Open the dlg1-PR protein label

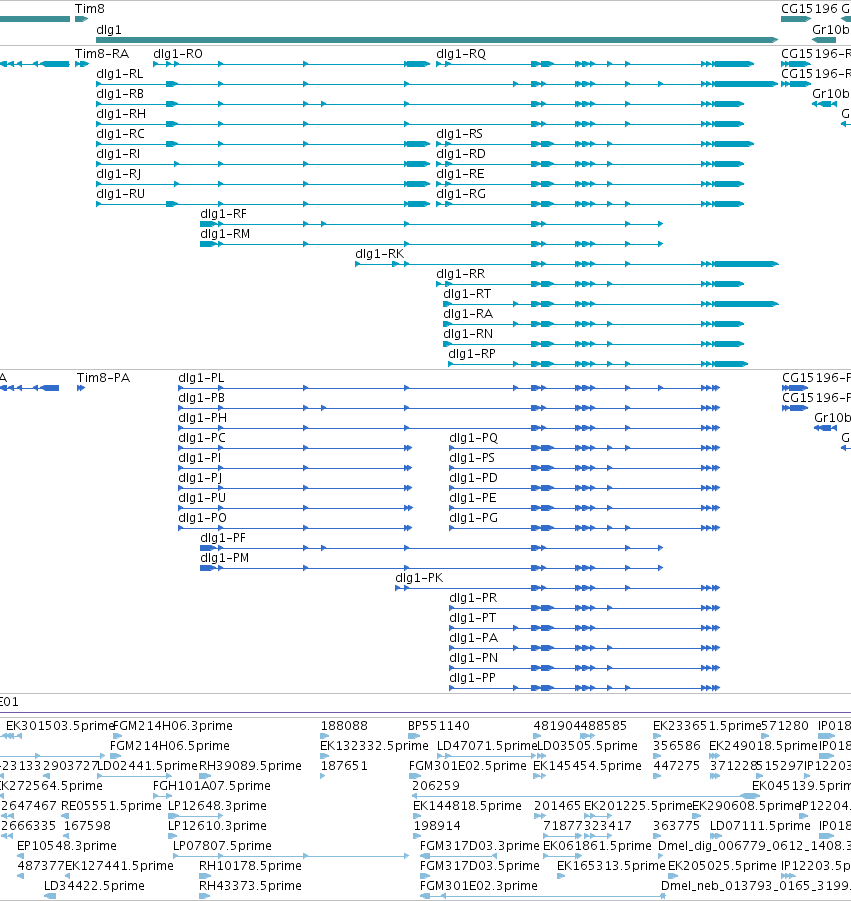[473, 598]
